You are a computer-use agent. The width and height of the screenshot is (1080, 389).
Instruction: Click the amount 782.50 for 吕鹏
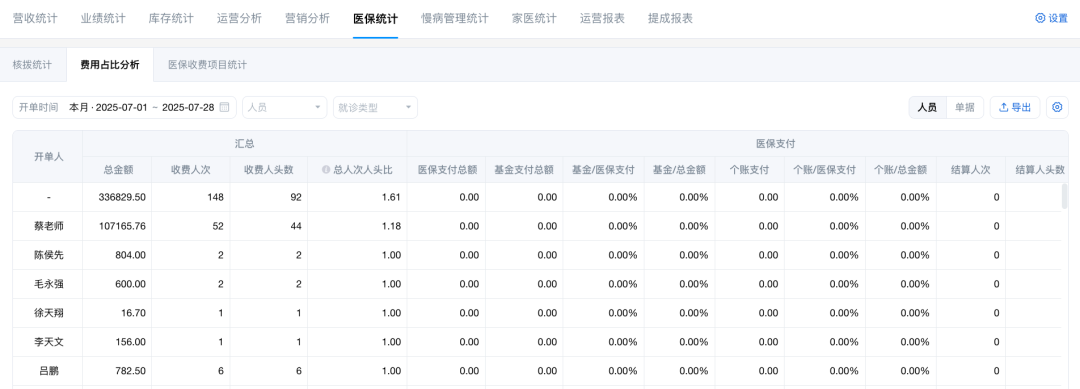[x=130, y=370]
